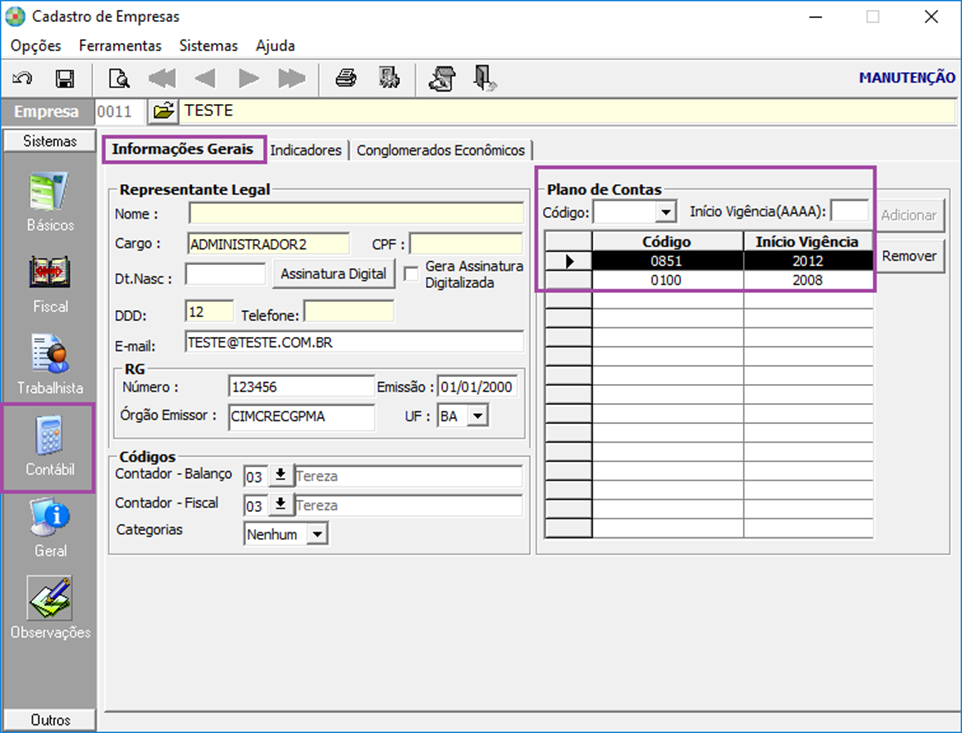The height and width of the screenshot is (733, 962).
Task: Click the E-mail field TESTE@TESTE.COM.BR
Action: (355, 342)
